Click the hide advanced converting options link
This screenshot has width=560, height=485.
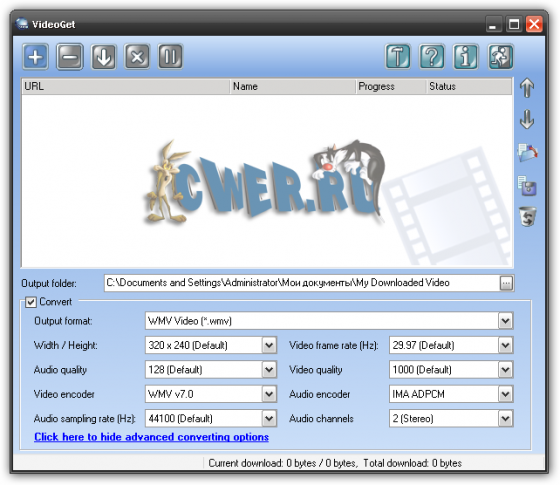click(151, 437)
